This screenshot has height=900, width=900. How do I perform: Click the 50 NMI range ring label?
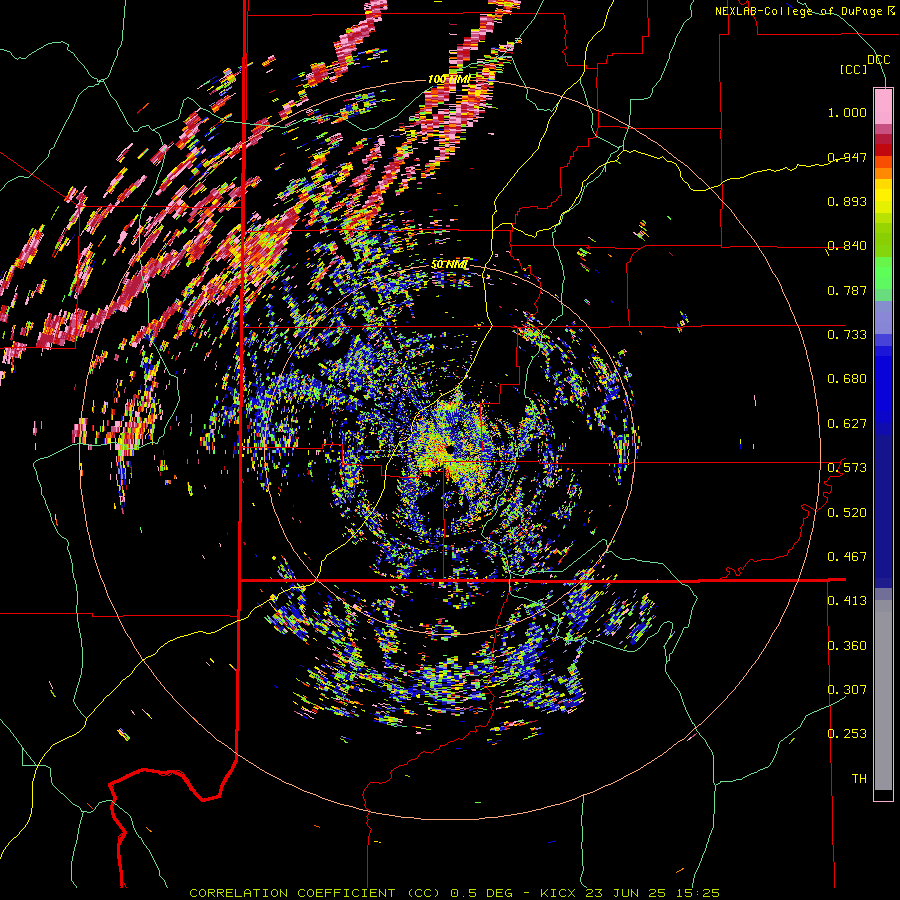(449, 265)
